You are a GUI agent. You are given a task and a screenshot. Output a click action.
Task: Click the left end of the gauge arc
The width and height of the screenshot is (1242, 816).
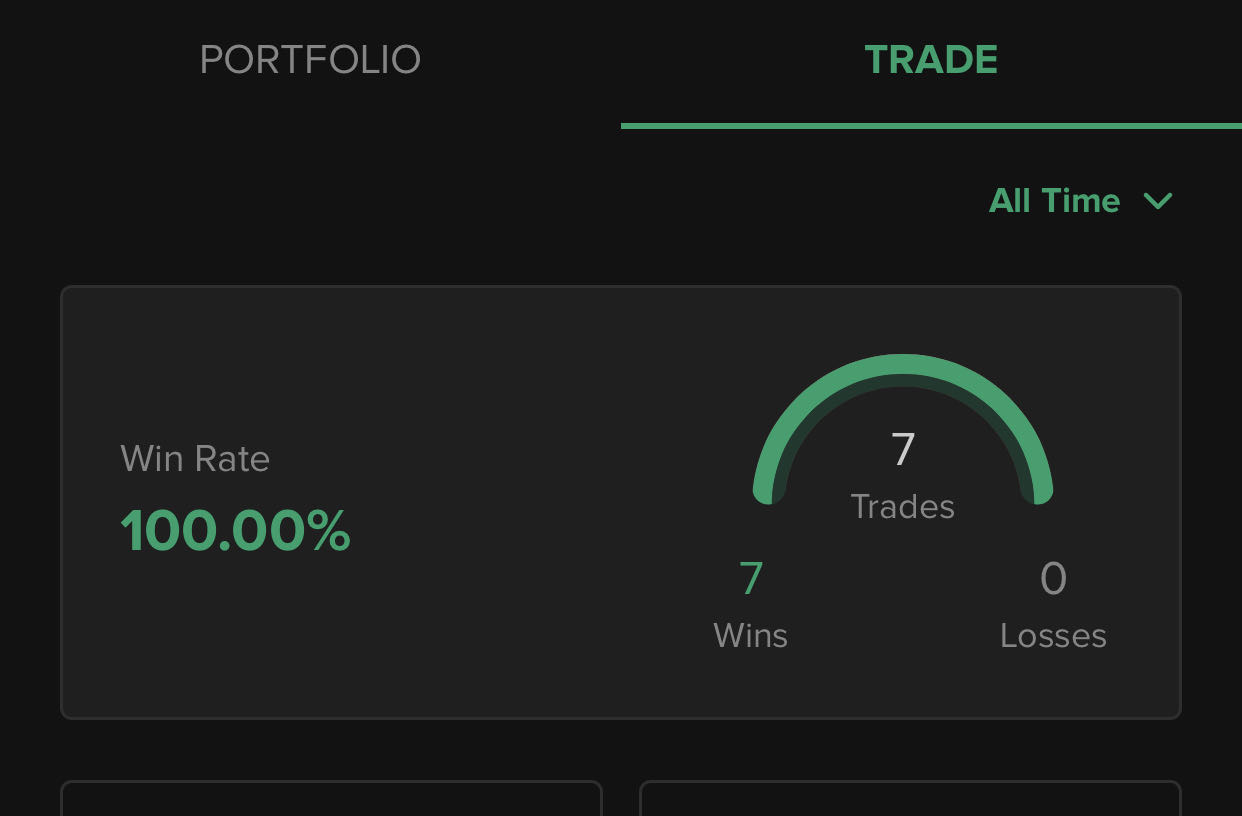point(767,490)
